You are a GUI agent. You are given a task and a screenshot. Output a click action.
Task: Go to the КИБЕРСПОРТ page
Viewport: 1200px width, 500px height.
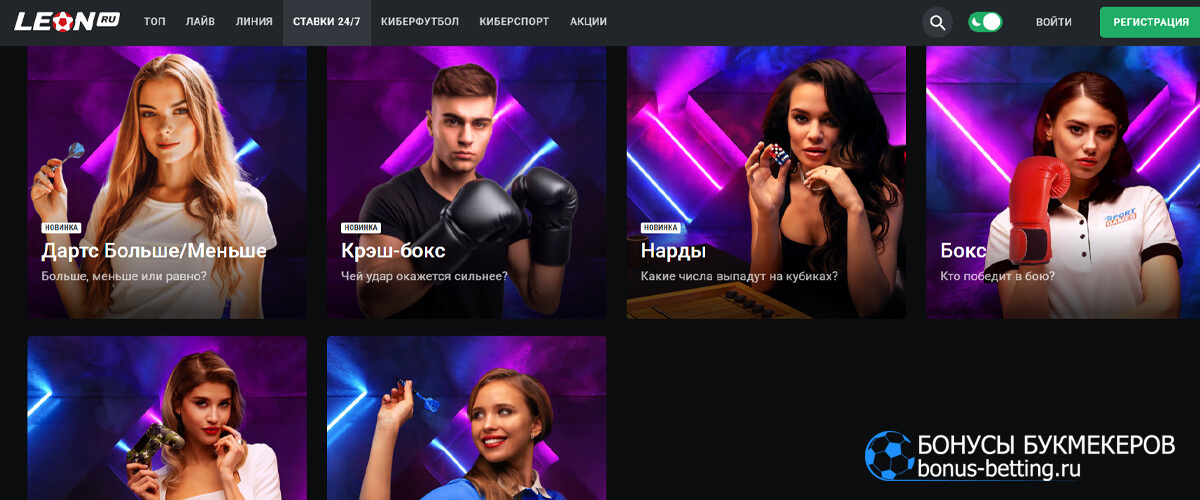[x=514, y=22]
